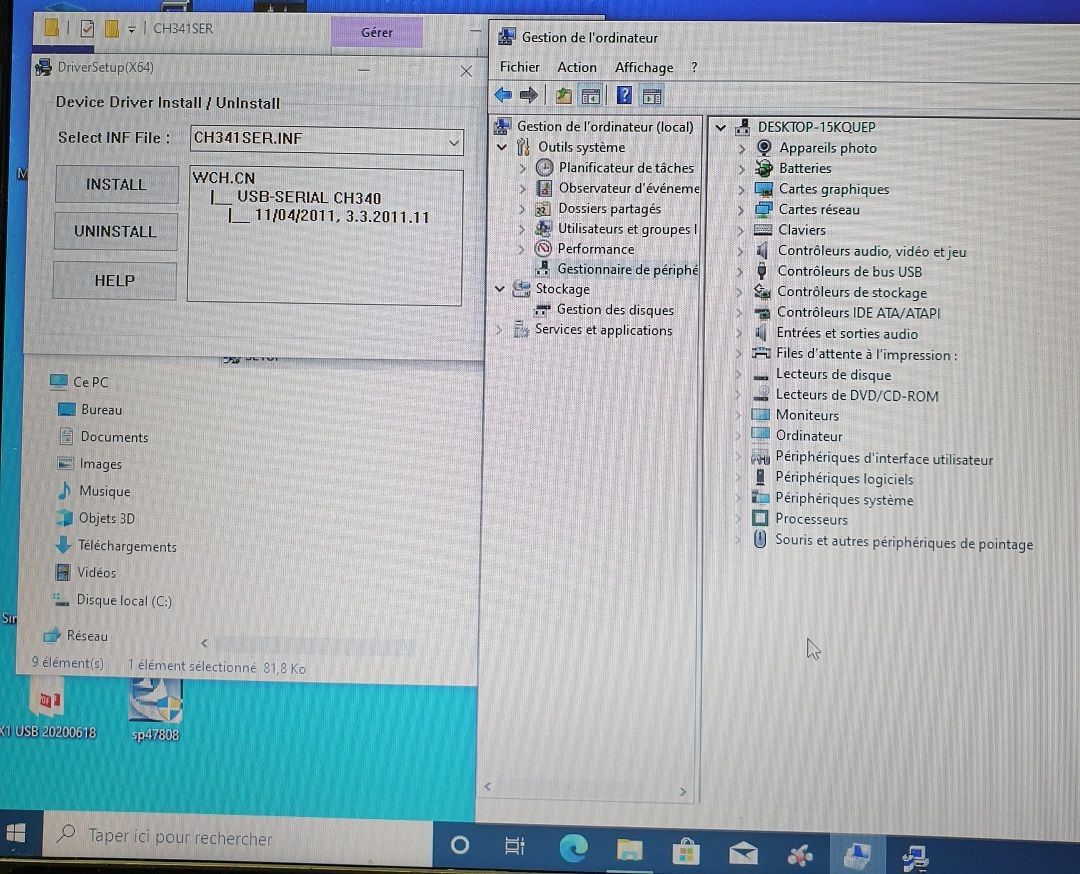This screenshot has width=1080, height=874.
Task: Click Contrôleurs audio, vidéo et jeu icon
Action: (x=762, y=251)
